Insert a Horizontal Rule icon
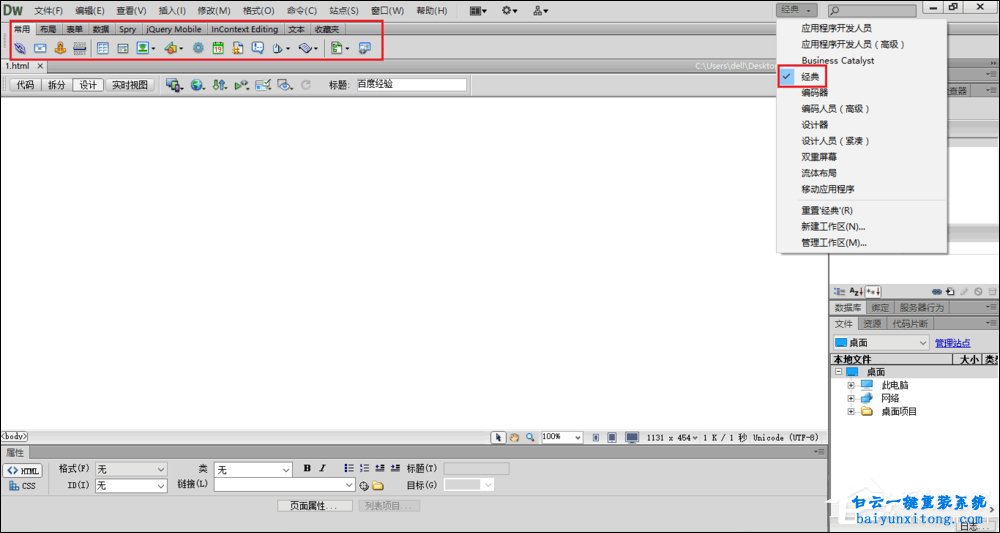This screenshot has height=533, width=1000. click(x=80, y=48)
